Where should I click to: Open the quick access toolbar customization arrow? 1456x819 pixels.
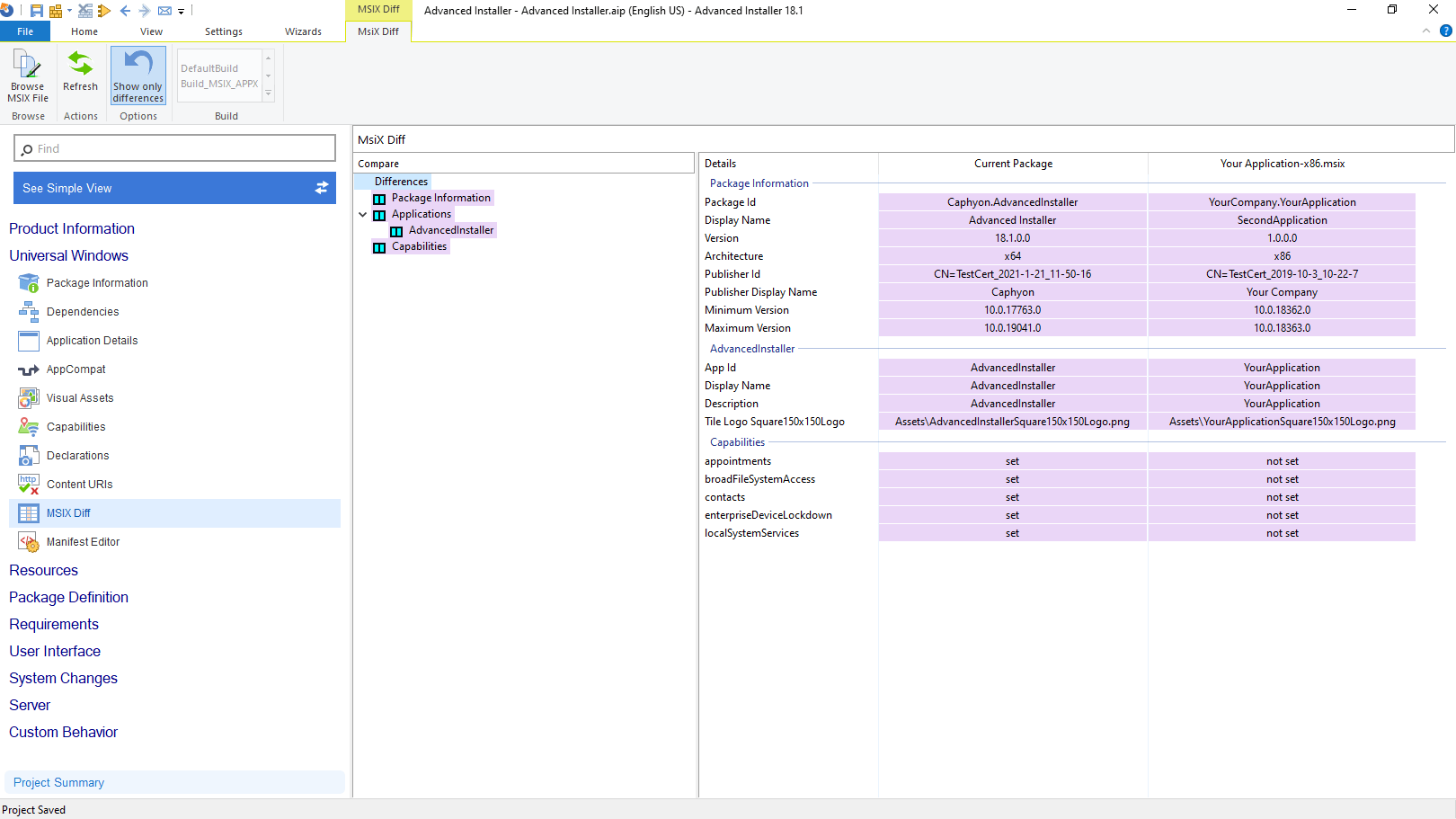pos(181,11)
